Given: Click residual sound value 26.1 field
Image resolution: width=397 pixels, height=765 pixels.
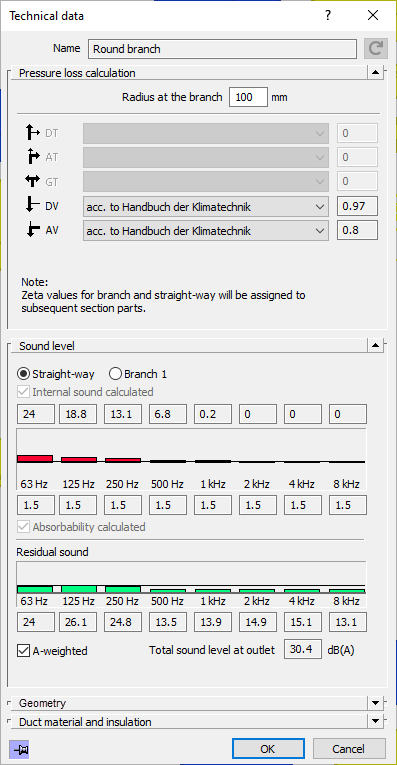Looking at the screenshot, I should 78,622.
